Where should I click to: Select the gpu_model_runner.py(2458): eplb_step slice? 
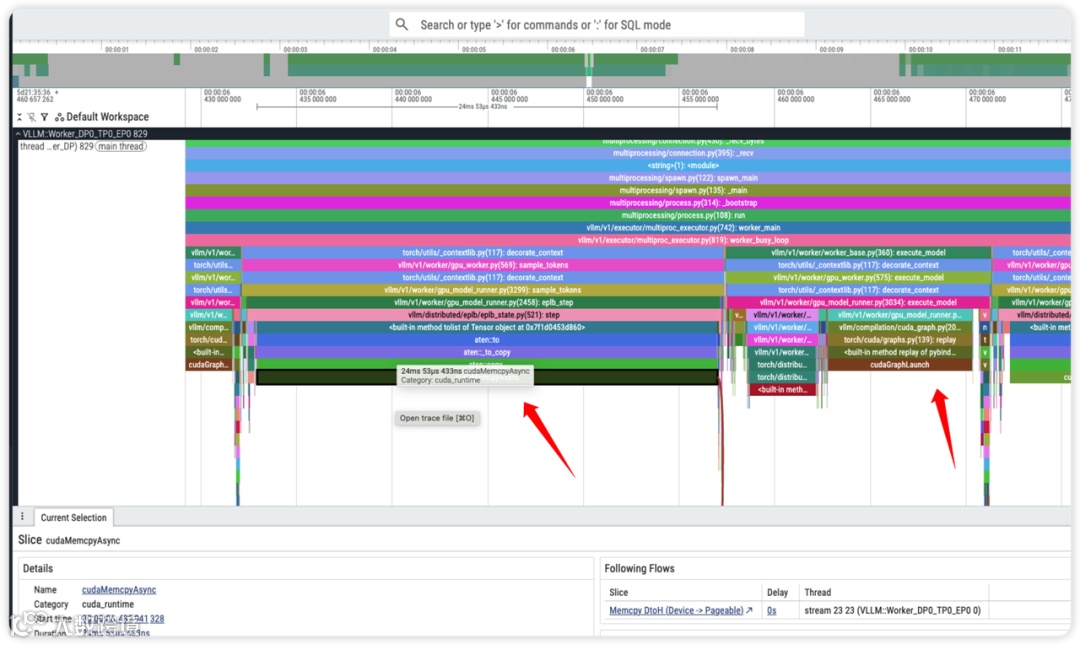pos(484,303)
